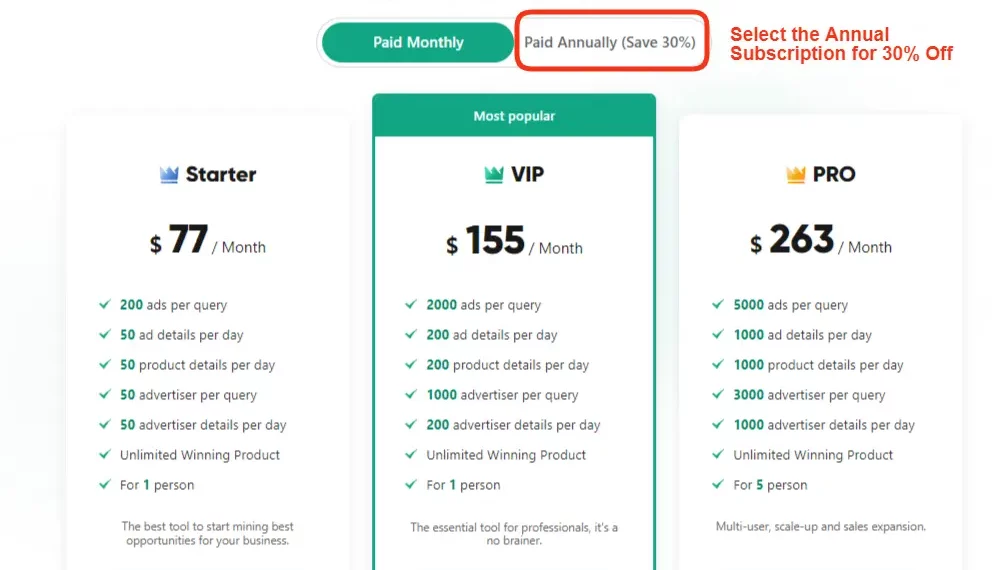This screenshot has height=570, width=996.
Task: Click checkmark beside VIP Unlimited Winning Product
Action: (411, 454)
